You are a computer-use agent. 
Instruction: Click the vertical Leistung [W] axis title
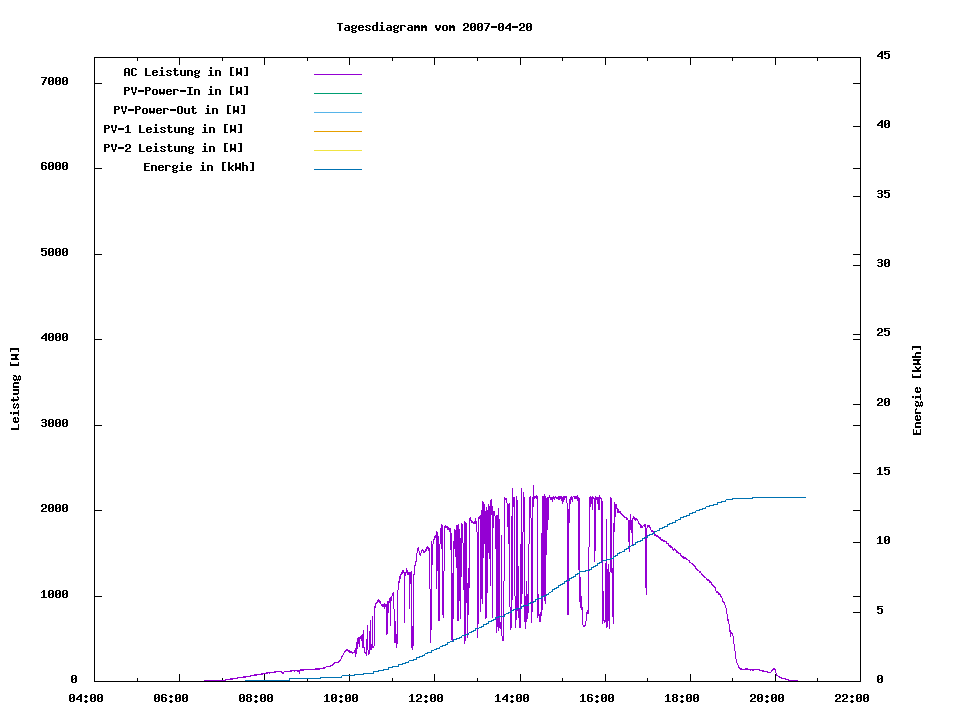(15, 389)
